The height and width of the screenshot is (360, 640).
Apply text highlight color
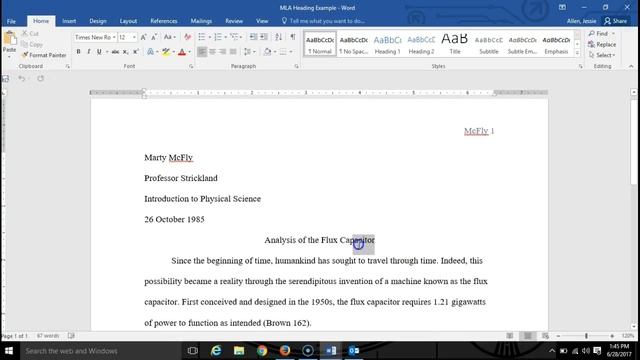(165, 52)
